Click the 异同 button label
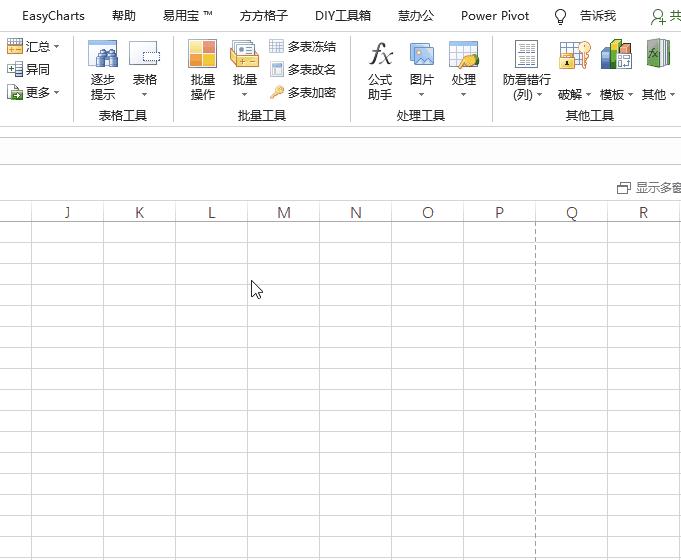Image resolution: width=681 pixels, height=560 pixels. (x=37, y=70)
